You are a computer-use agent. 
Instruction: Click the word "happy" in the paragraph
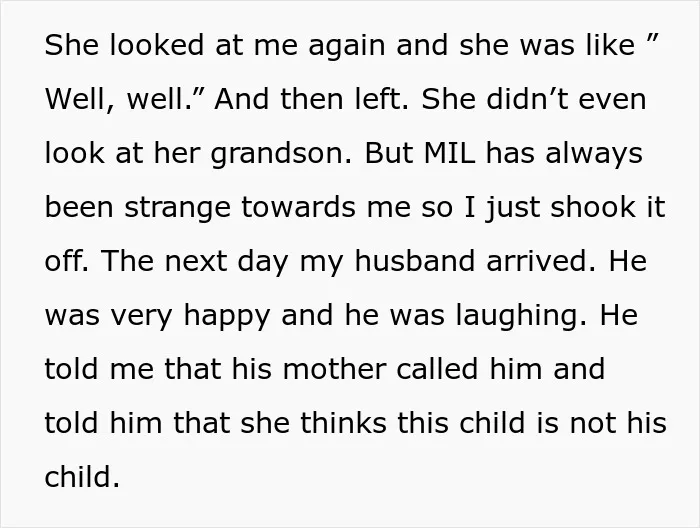(x=227, y=316)
